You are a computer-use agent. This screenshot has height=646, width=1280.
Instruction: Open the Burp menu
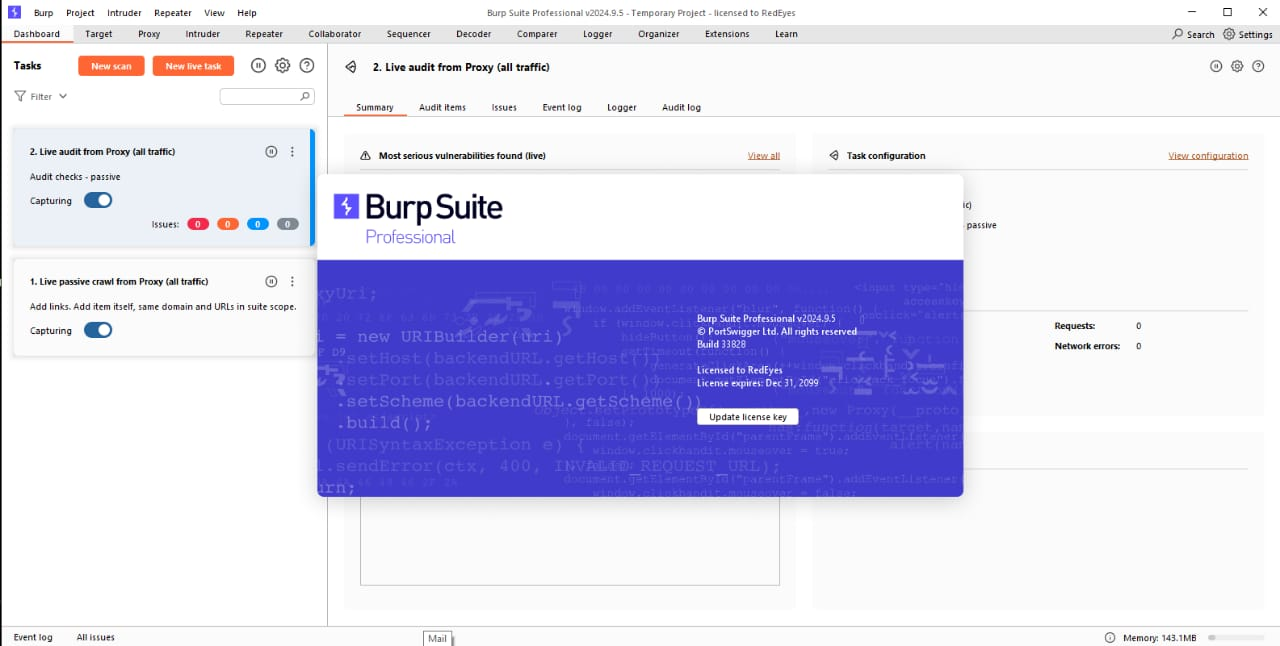tap(43, 13)
